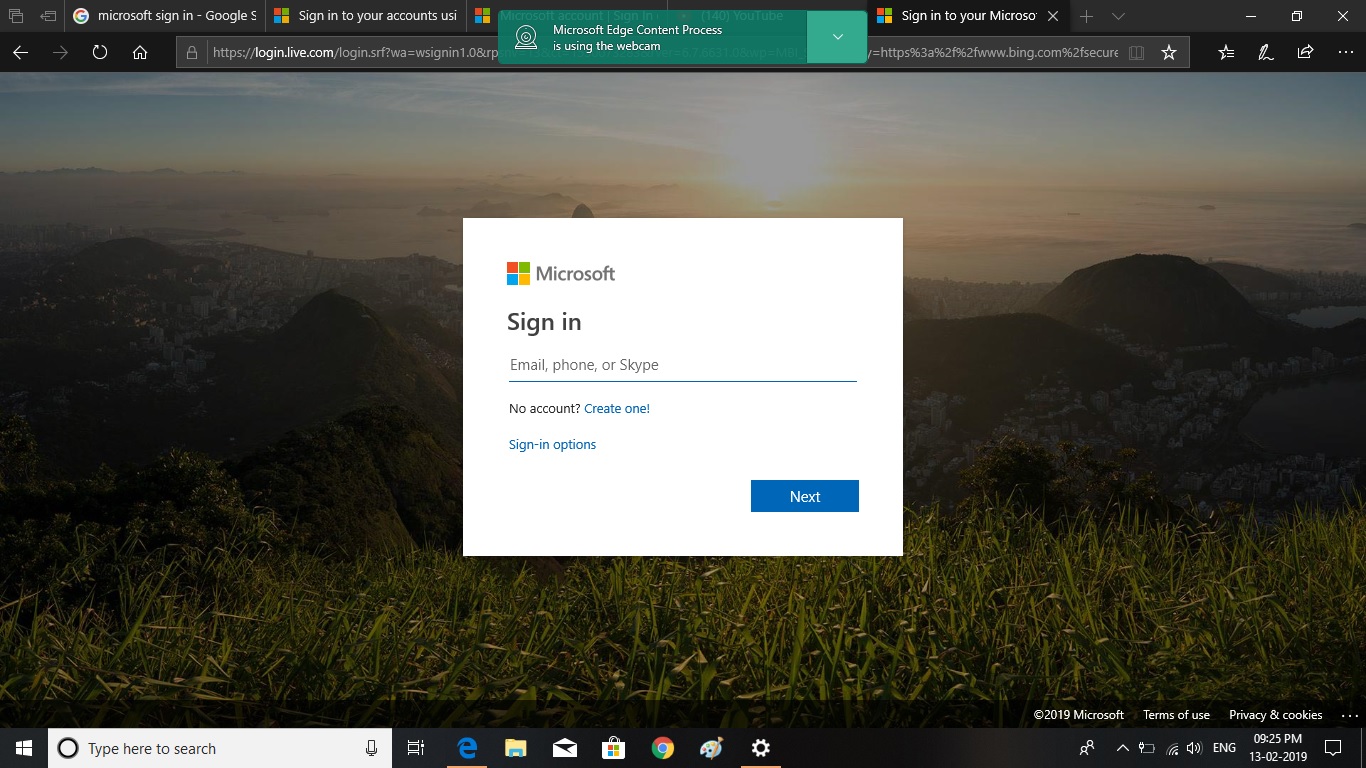This screenshot has width=1366, height=768.
Task: Open Microsoft Edge from the taskbar
Action: click(x=467, y=748)
